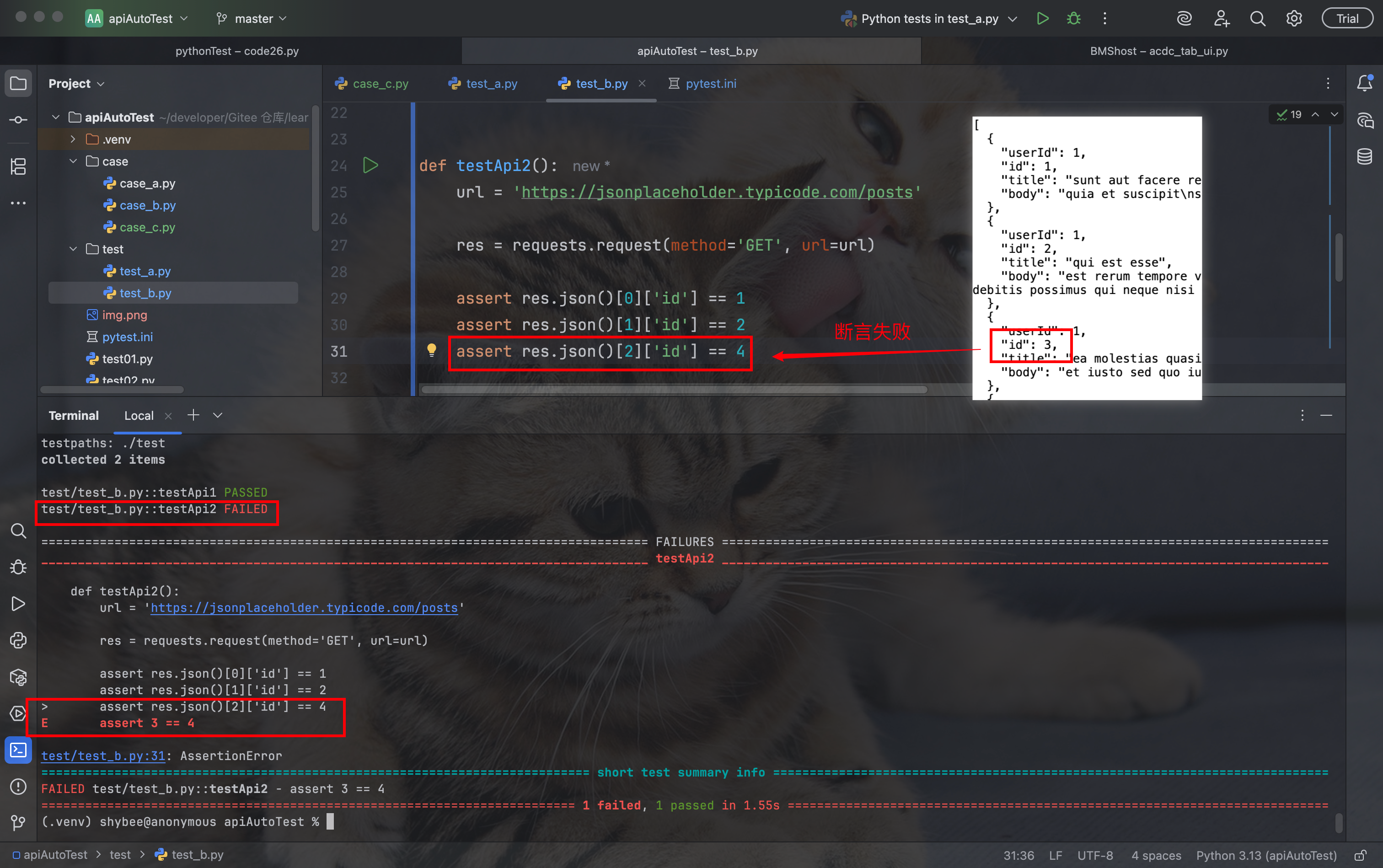Click the intention lightbulb on line 31
The width and height of the screenshot is (1383, 868).
coord(432,350)
